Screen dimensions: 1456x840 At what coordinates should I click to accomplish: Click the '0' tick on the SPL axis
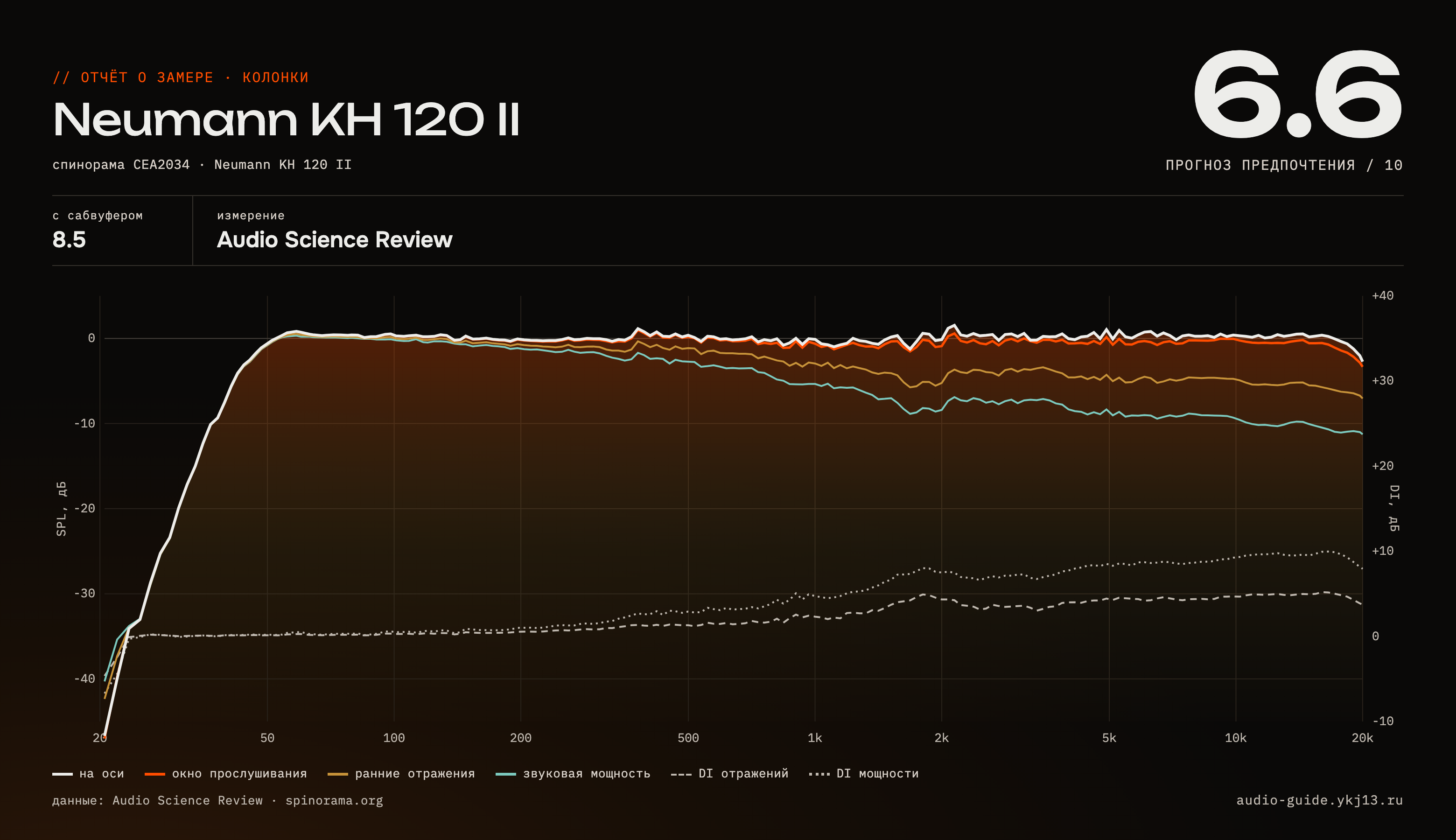[91, 338]
